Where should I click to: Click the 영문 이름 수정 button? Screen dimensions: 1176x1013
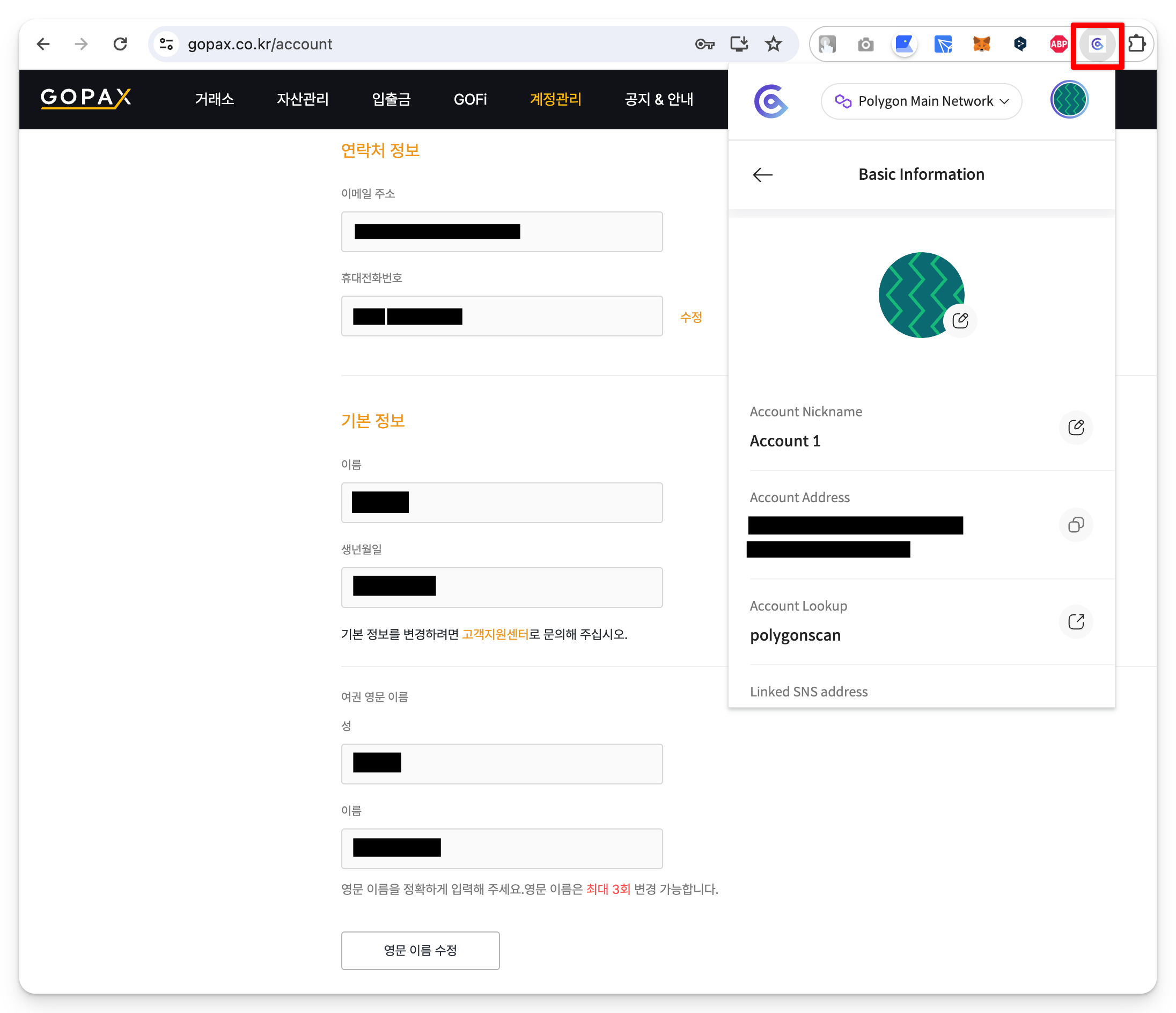coord(420,950)
